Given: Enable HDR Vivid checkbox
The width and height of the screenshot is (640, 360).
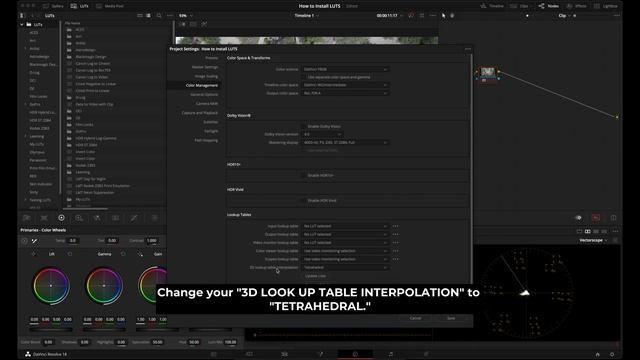Looking at the screenshot, I should coord(304,201).
